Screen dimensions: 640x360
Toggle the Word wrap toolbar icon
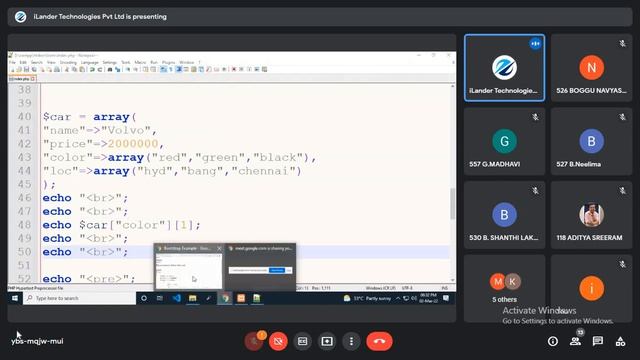click(163, 69)
